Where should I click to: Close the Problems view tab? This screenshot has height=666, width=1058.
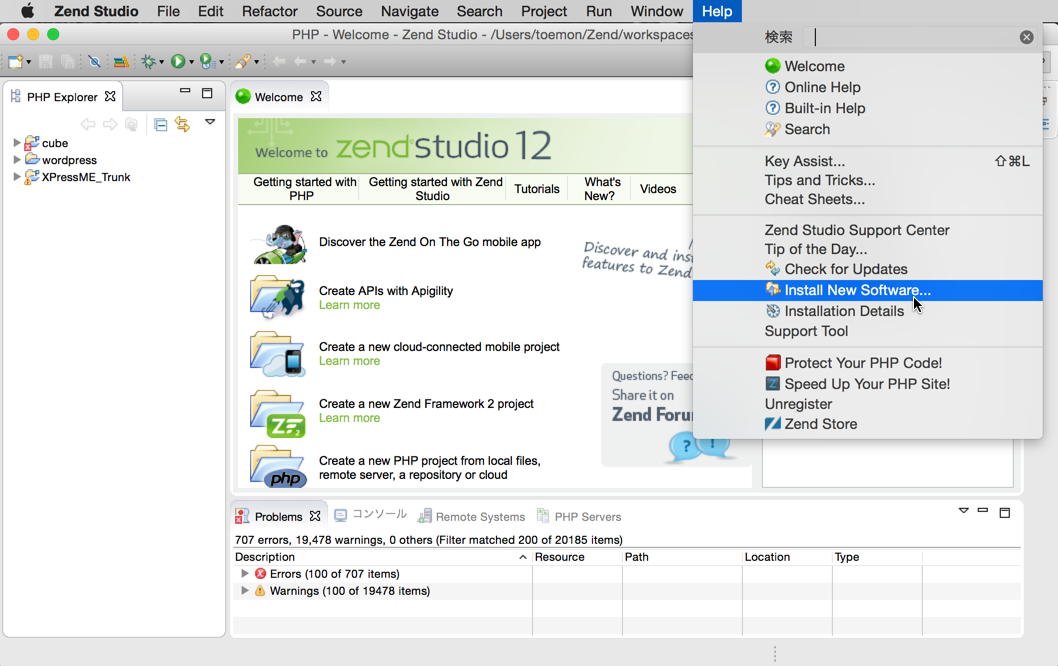pos(314,516)
